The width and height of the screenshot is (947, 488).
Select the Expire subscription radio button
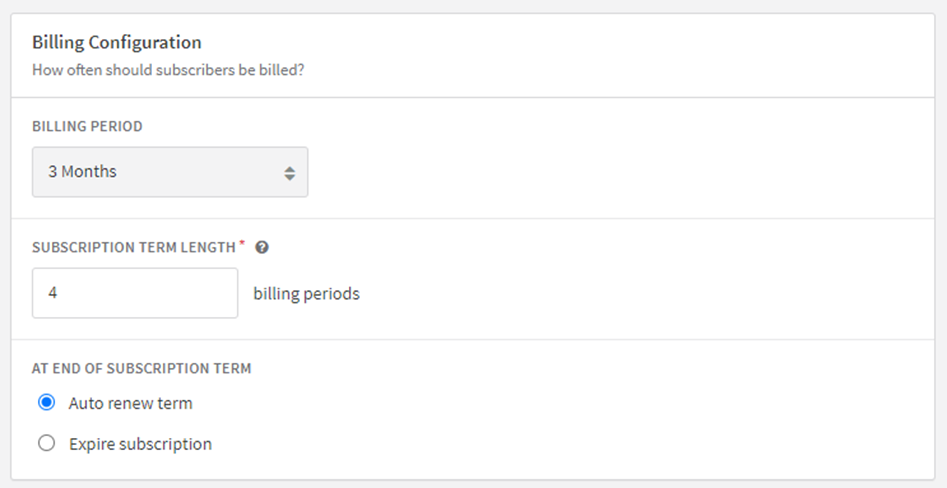[47, 443]
